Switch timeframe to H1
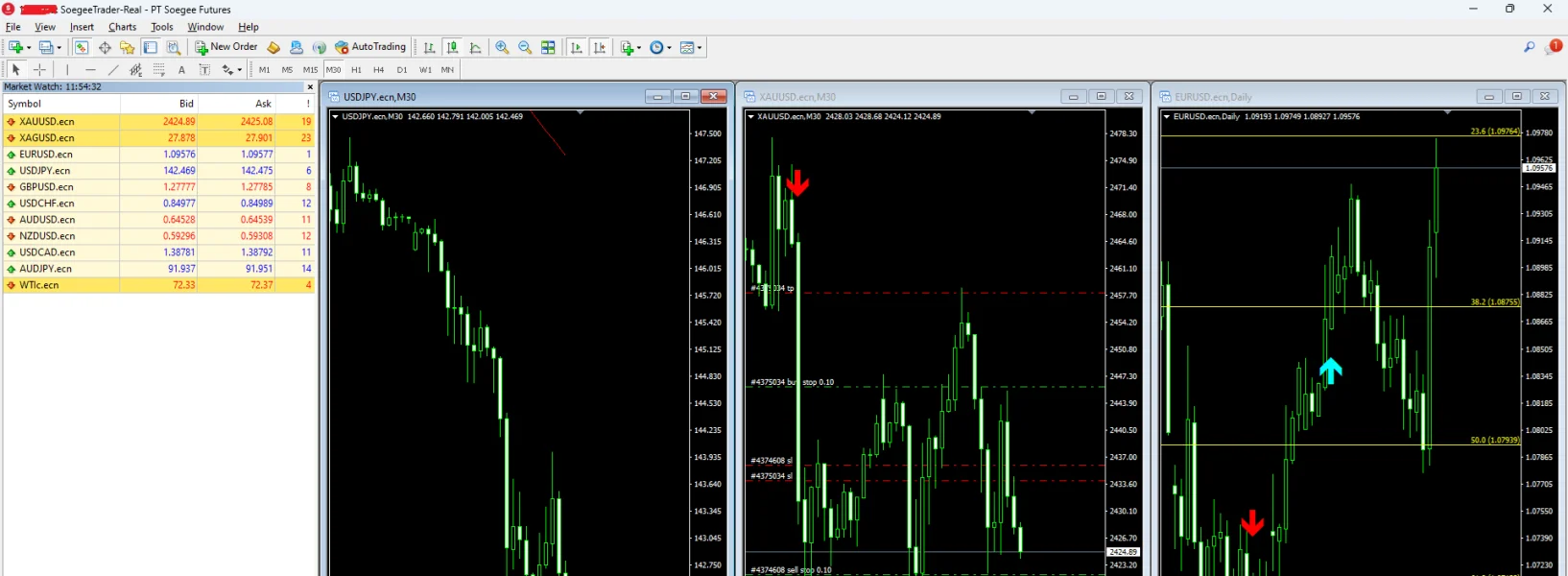Image resolution: width=1568 pixels, height=576 pixels. [356, 69]
